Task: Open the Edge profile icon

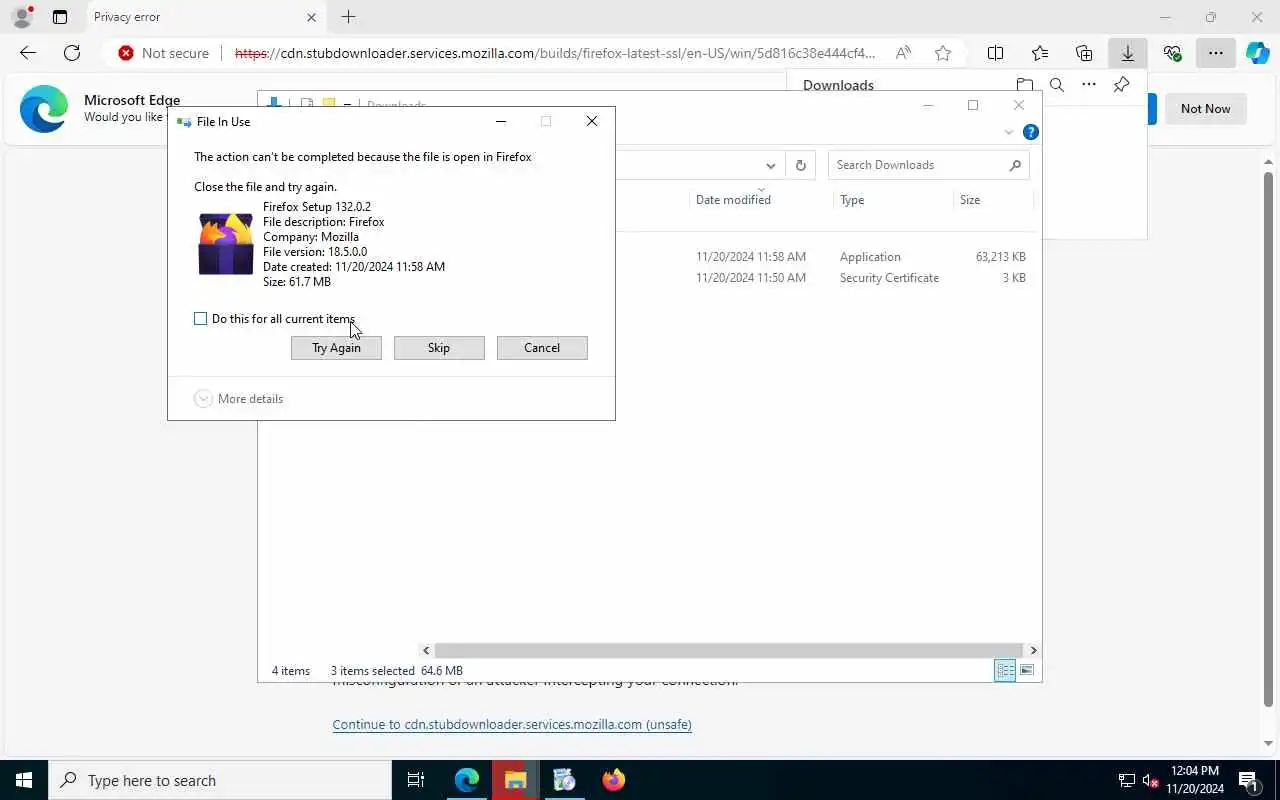Action: tap(22, 17)
